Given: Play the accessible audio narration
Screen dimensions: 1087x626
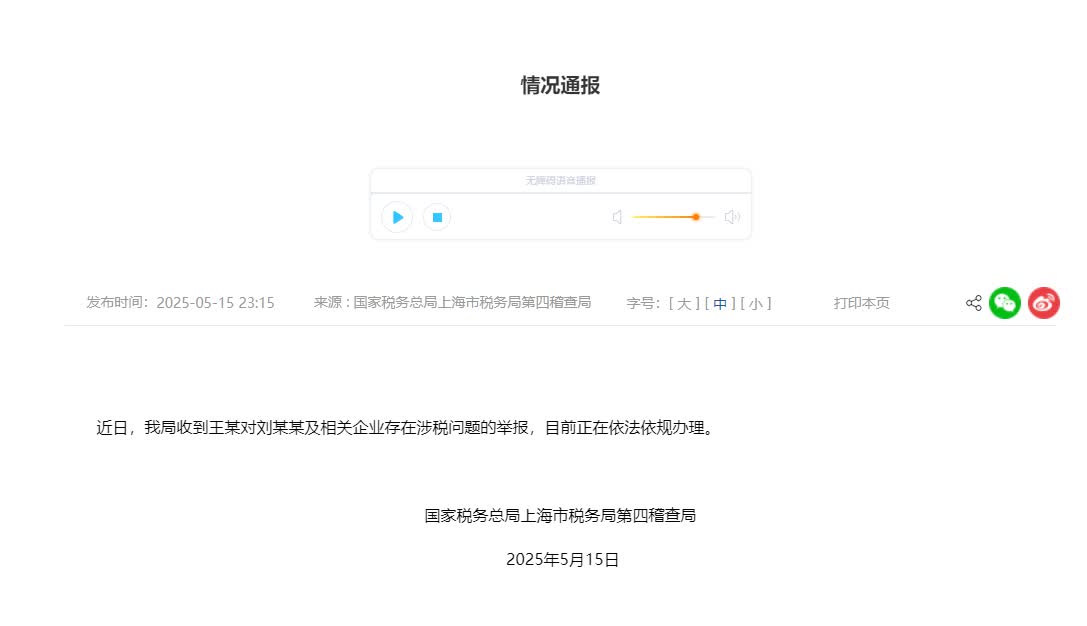Looking at the screenshot, I should tap(397, 217).
